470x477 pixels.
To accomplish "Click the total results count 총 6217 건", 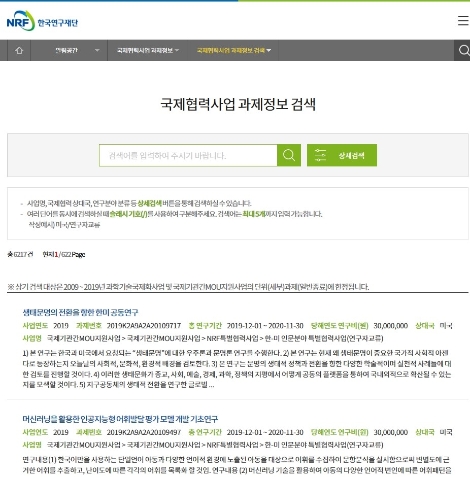I will 20,254.
